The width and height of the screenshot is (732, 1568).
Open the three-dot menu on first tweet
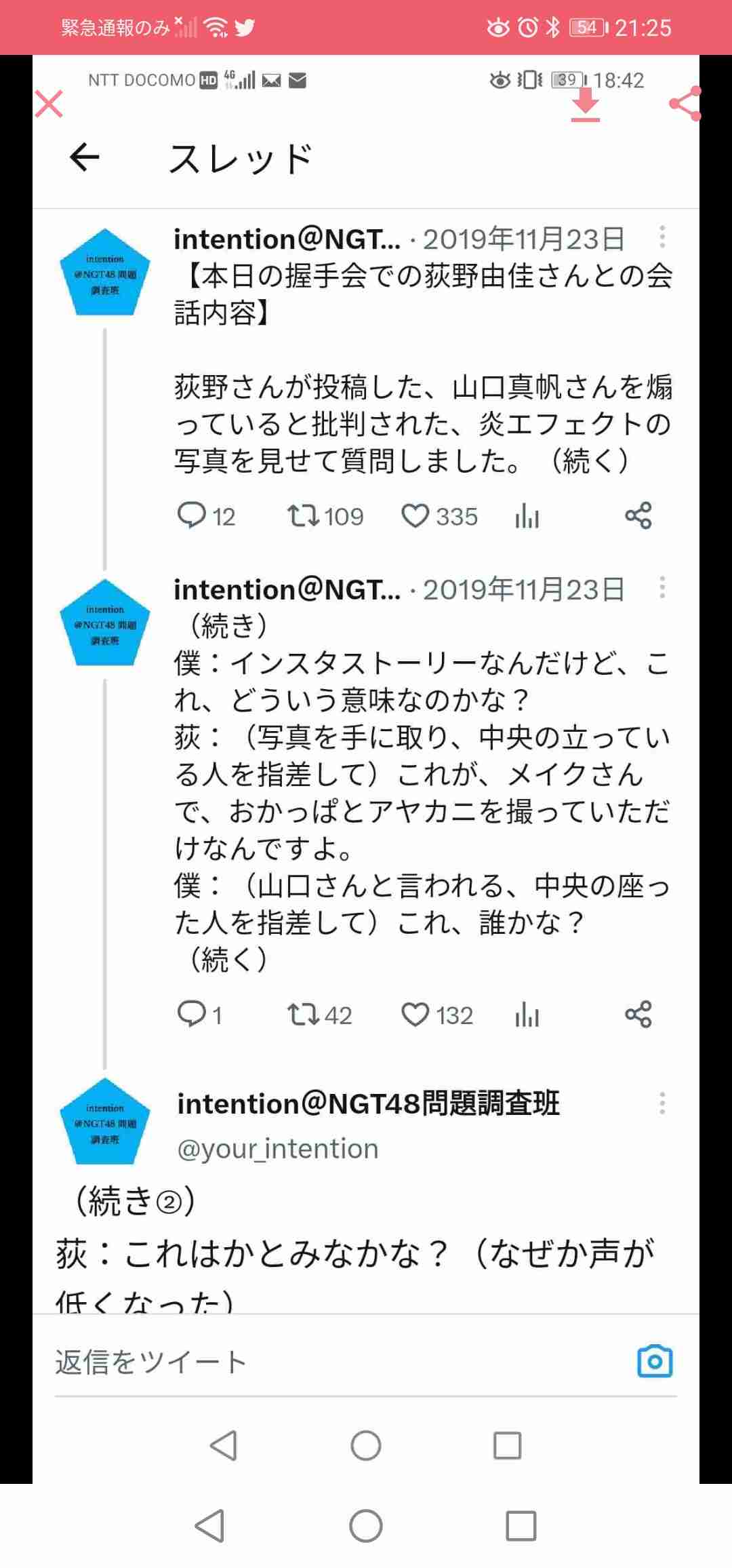(662, 237)
